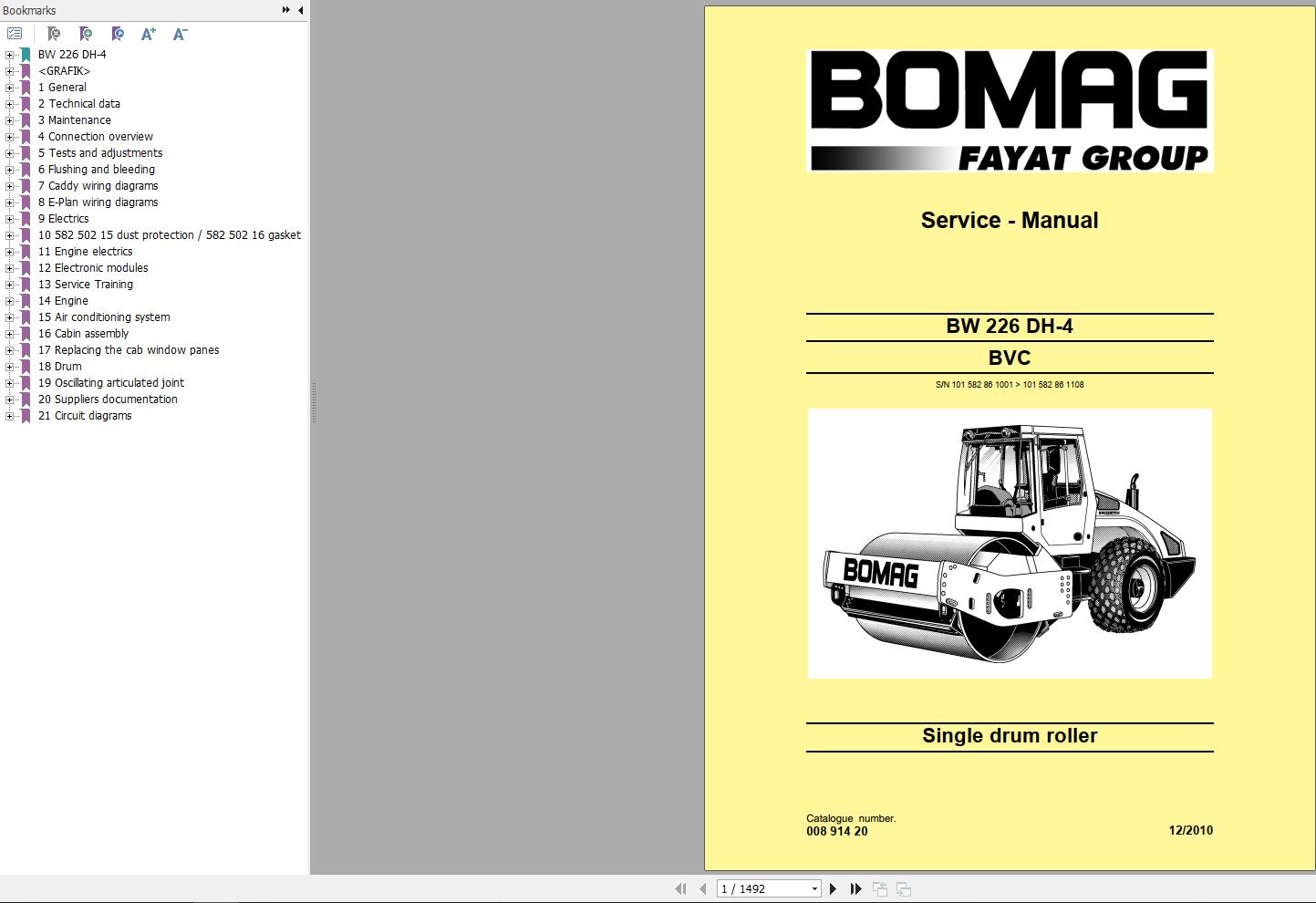Select the 9 Electrics bookmark
The height and width of the screenshot is (903, 1316).
pos(64,218)
